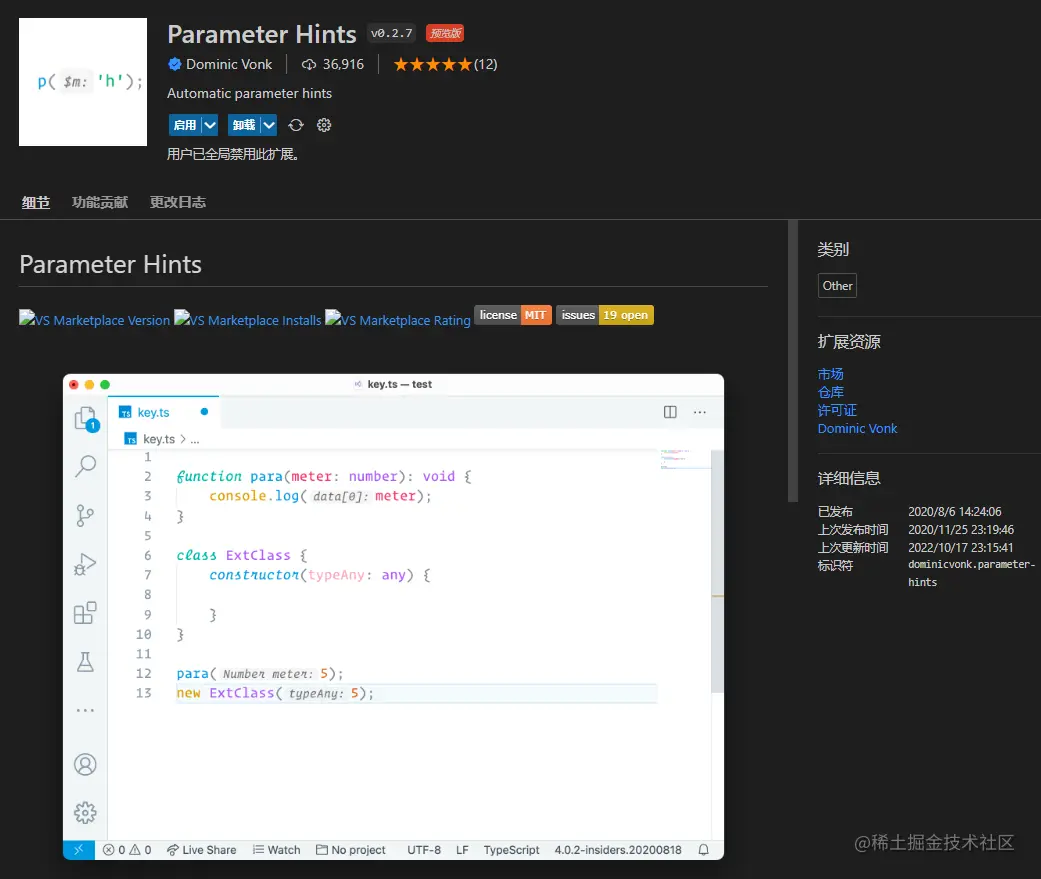The image size is (1041, 879).
Task: Click the Accounts person icon in demo sidebar
Action: (85, 765)
